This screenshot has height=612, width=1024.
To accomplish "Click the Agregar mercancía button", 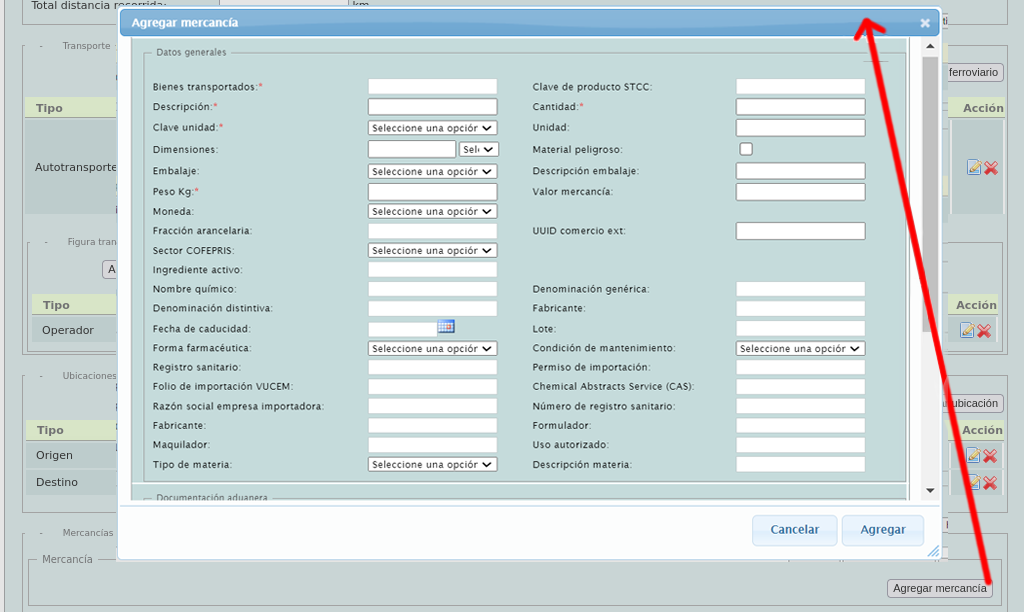I will tap(939, 588).
